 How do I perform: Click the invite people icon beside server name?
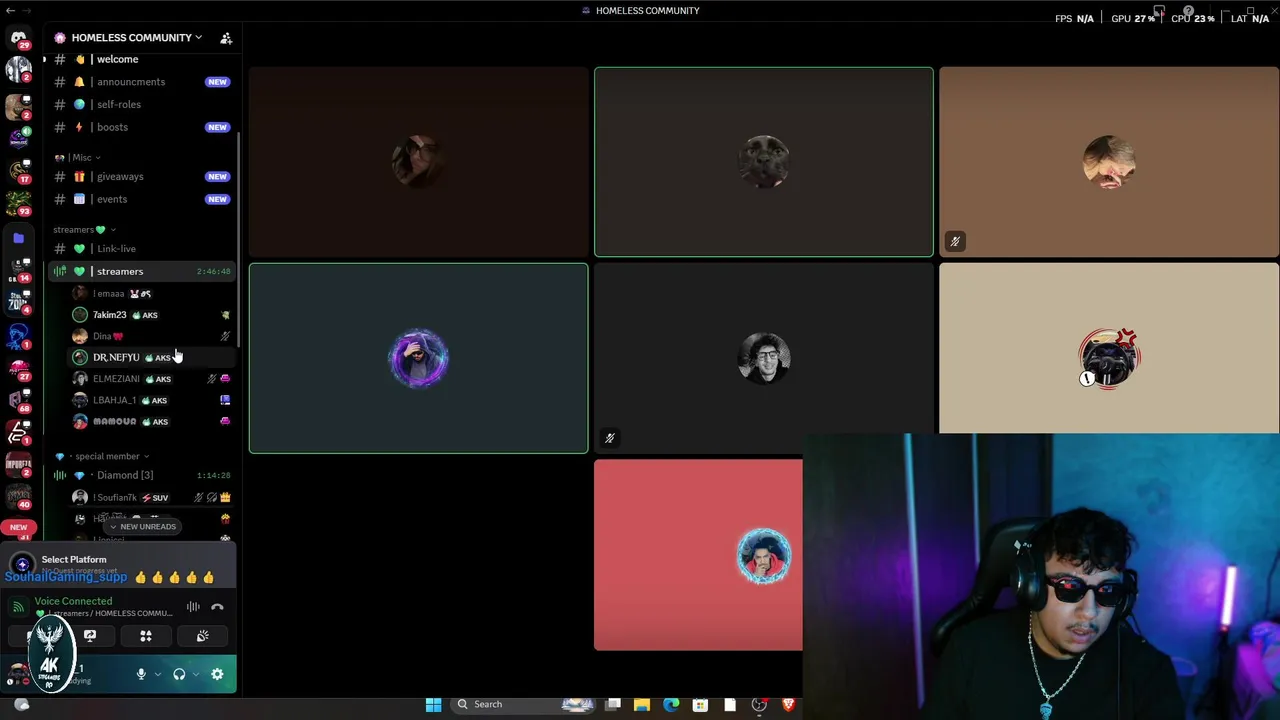pos(226,38)
